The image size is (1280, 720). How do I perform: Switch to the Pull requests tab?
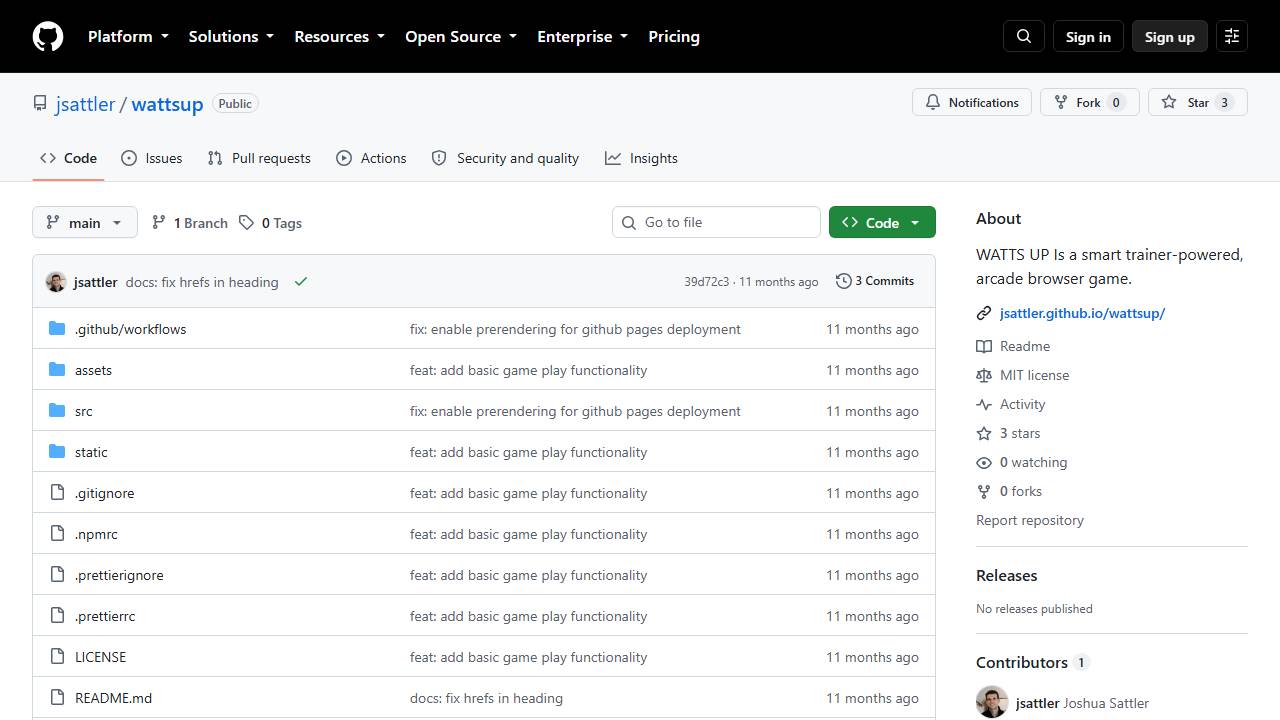tap(259, 158)
